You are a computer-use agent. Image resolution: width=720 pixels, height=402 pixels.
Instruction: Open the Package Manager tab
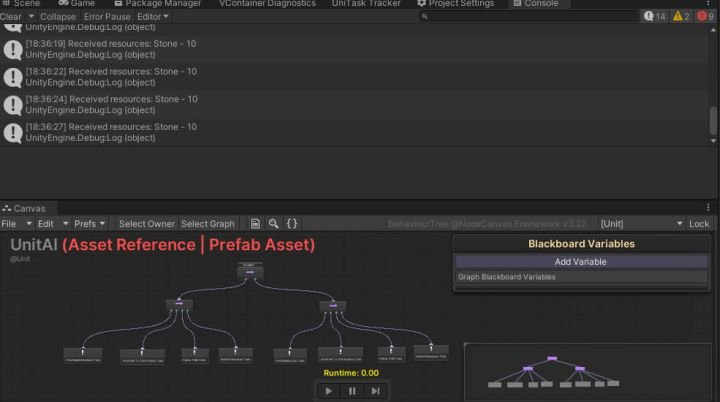(x=158, y=4)
